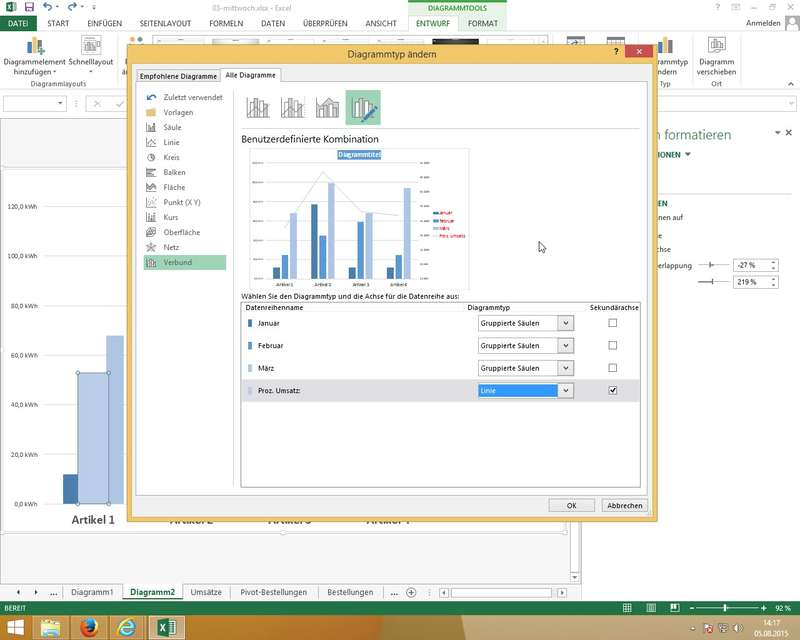Screen dimensions: 800x640
Task: Enable Sekundärachse for Januar series
Action: 613,323
